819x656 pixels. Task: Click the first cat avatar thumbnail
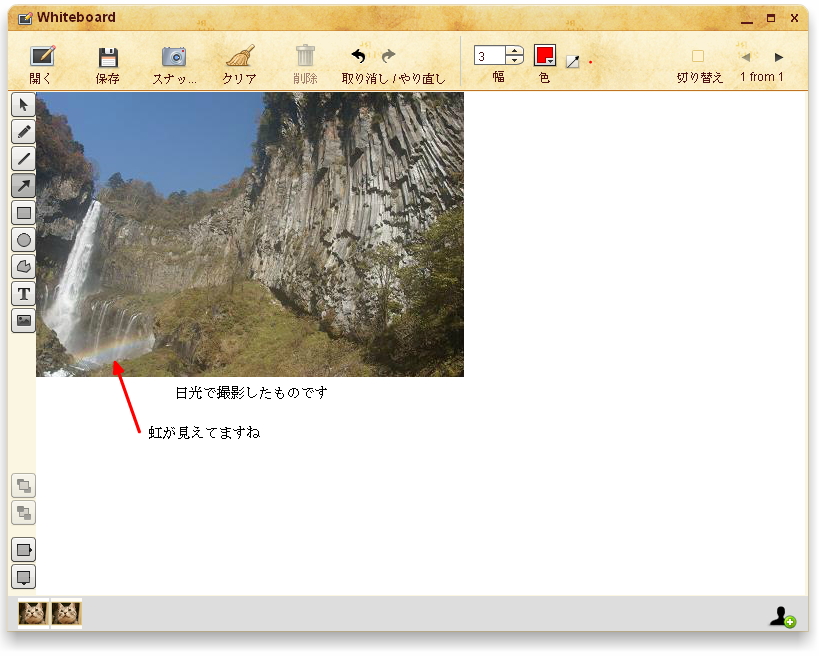pyautogui.click(x=33, y=613)
